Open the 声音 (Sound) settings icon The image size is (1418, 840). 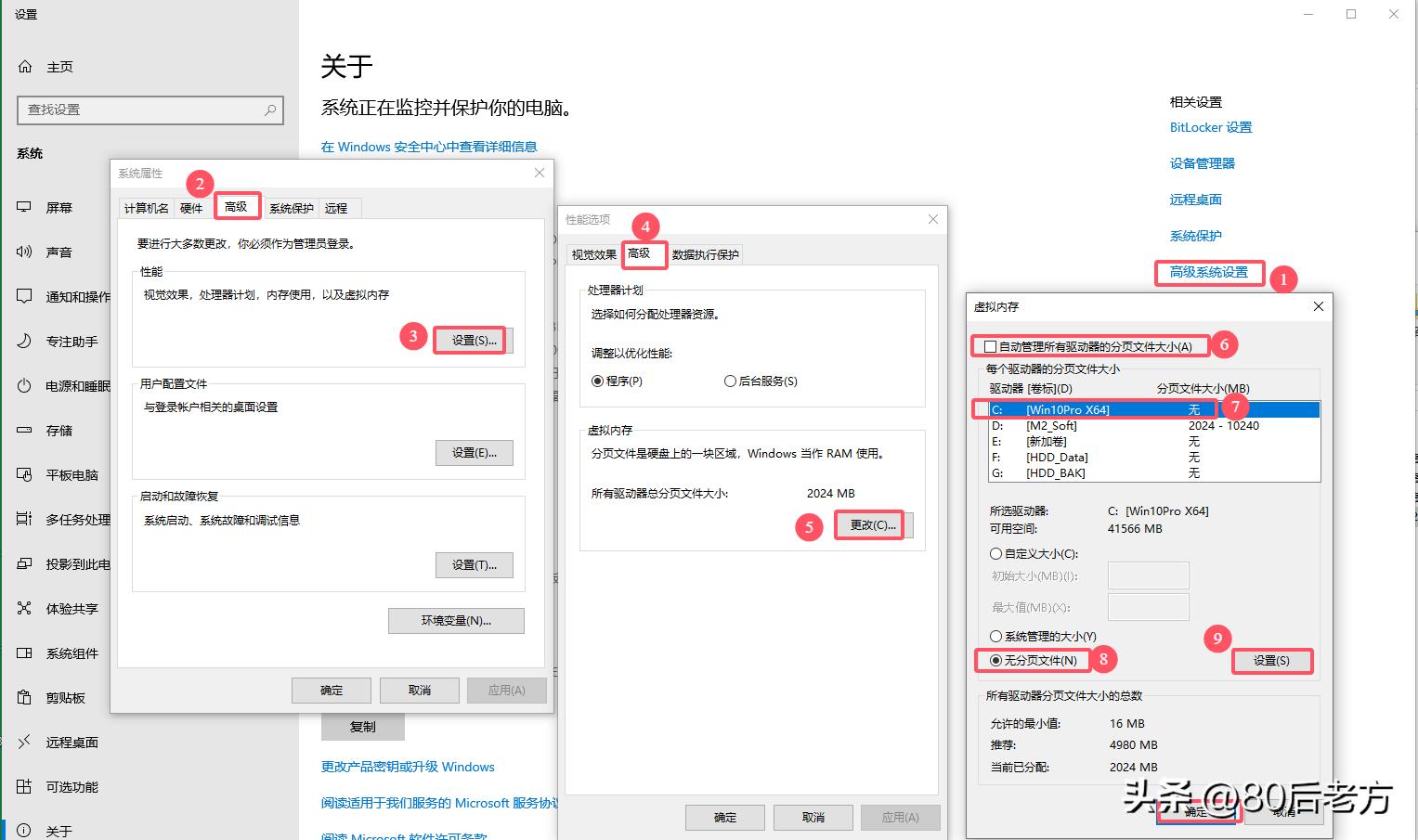[x=23, y=252]
